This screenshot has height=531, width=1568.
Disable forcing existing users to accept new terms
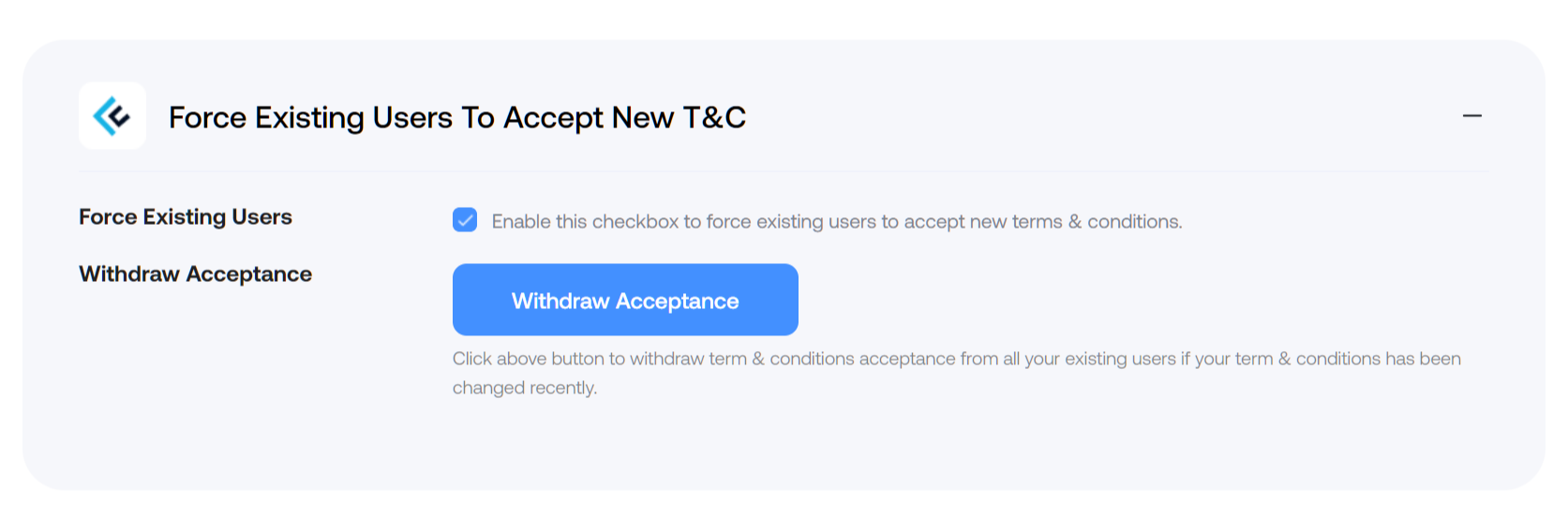pyautogui.click(x=465, y=220)
